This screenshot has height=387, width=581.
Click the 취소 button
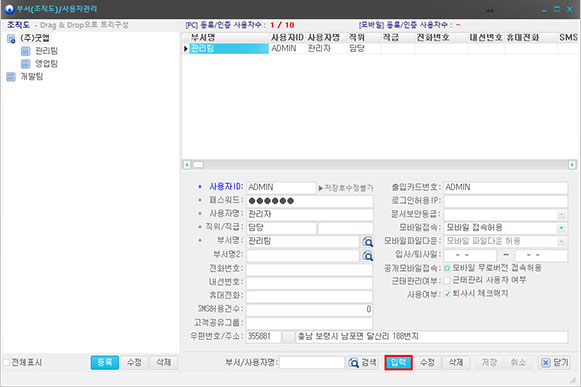[x=518, y=363]
